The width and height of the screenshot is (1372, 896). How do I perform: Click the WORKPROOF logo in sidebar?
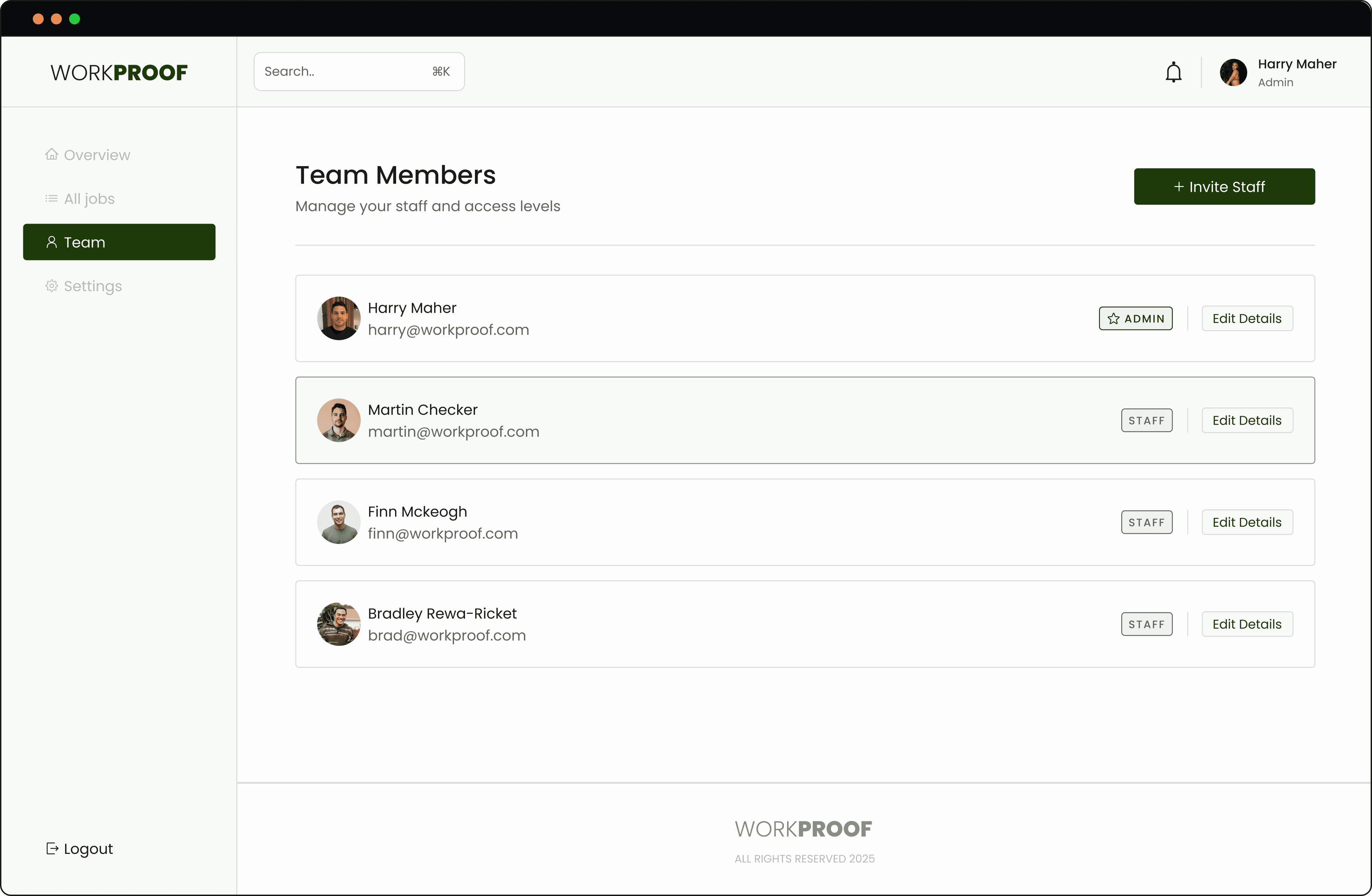coord(119,73)
